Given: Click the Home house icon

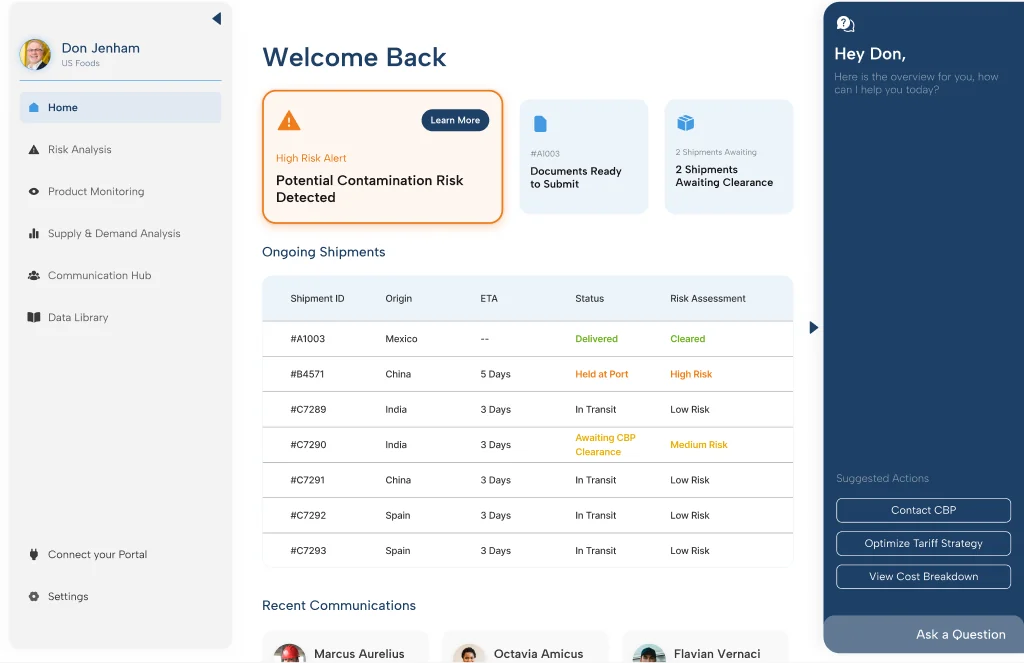Looking at the screenshot, I should [x=34, y=107].
